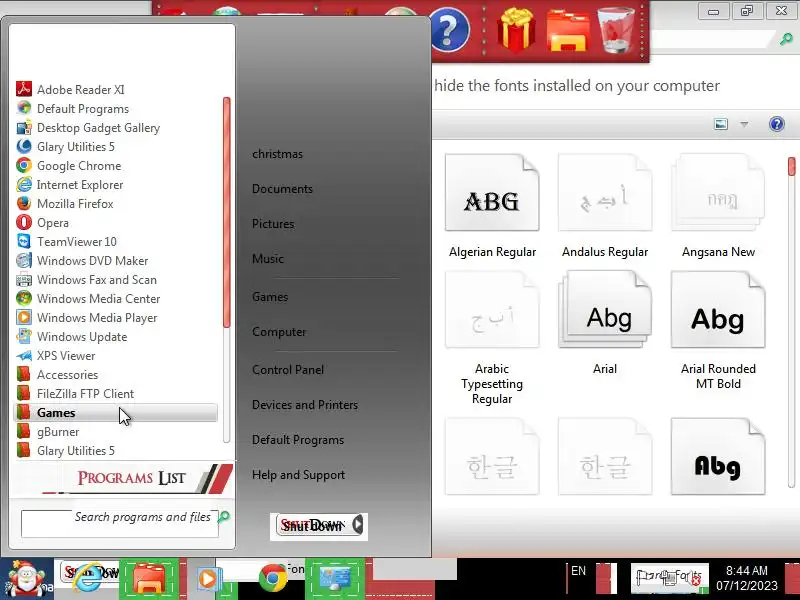Screen dimensions: 800x600
Task: Select the Andalus Regular font
Action: tap(605, 206)
